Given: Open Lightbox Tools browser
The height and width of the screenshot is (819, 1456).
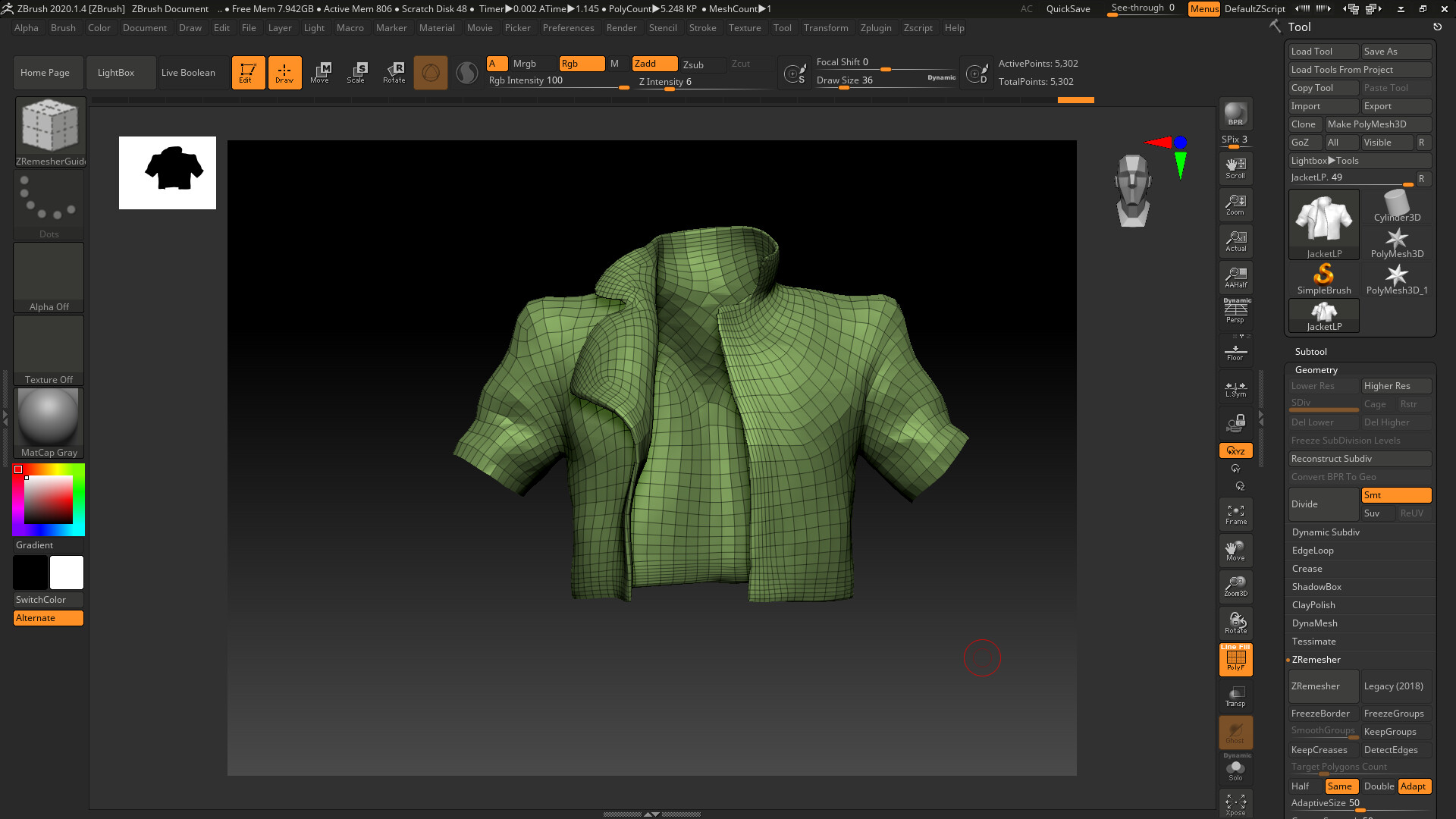Looking at the screenshot, I should click(x=1360, y=161).
